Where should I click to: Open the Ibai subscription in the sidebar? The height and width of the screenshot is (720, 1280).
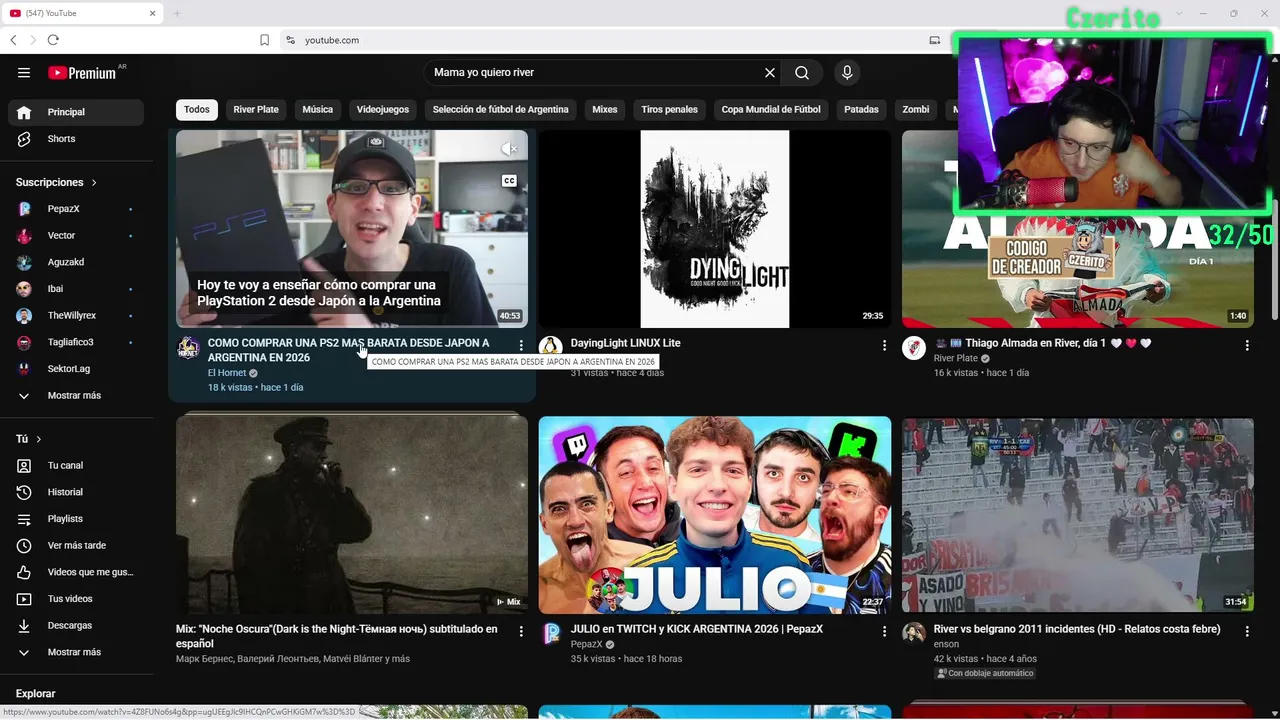pos(76,289)
